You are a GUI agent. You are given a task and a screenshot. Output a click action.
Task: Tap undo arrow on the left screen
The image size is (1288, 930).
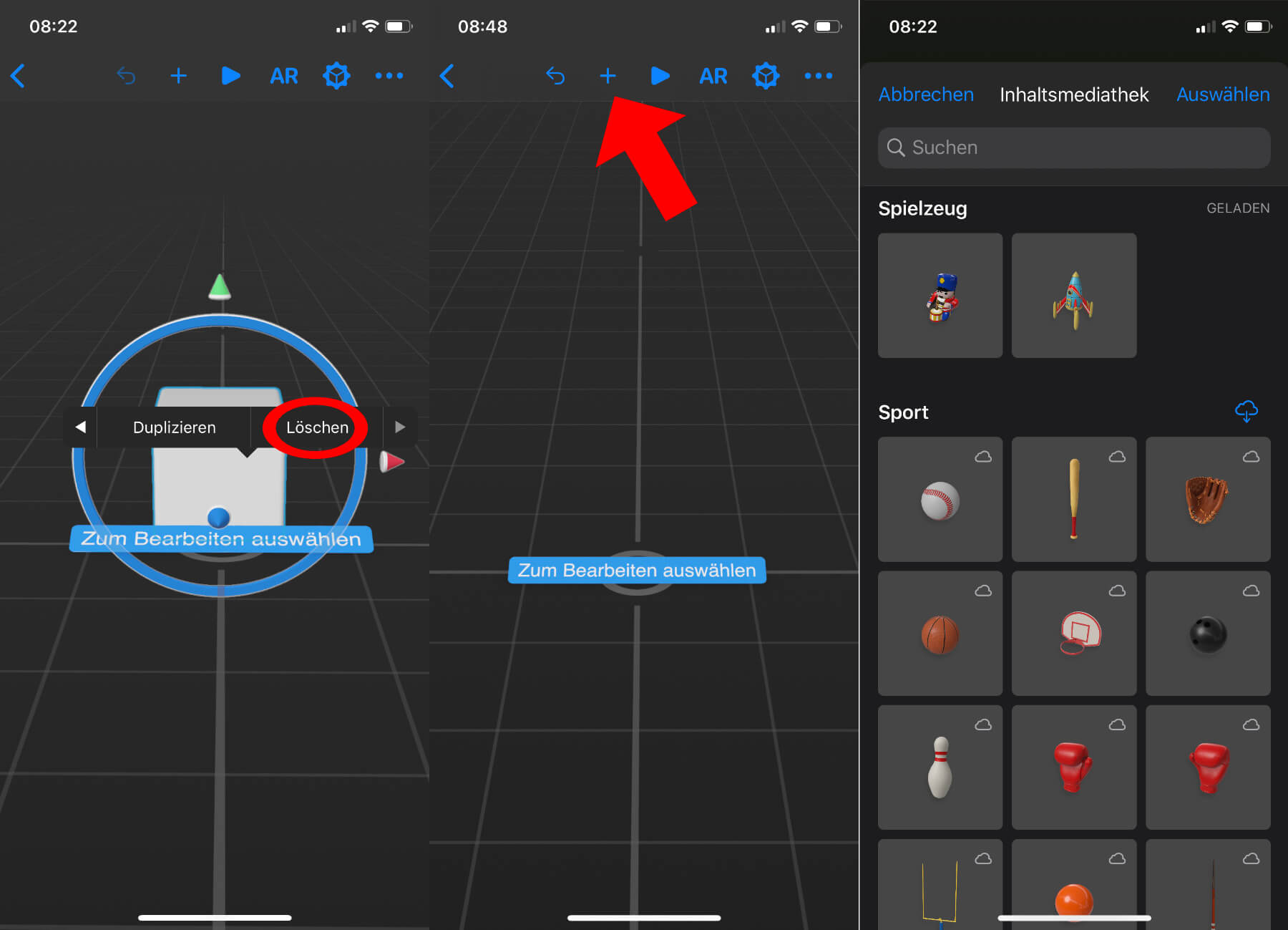[126, 75]
